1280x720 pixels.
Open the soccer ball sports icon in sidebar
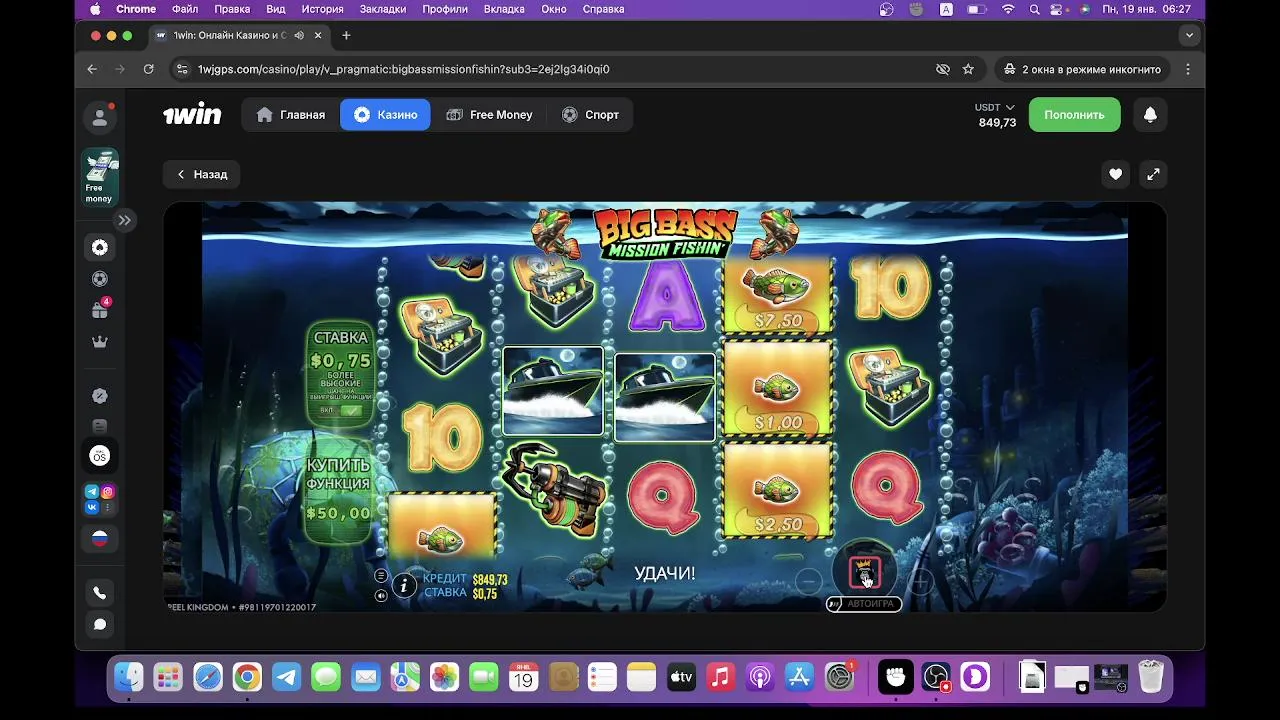(x=100, y=279)
